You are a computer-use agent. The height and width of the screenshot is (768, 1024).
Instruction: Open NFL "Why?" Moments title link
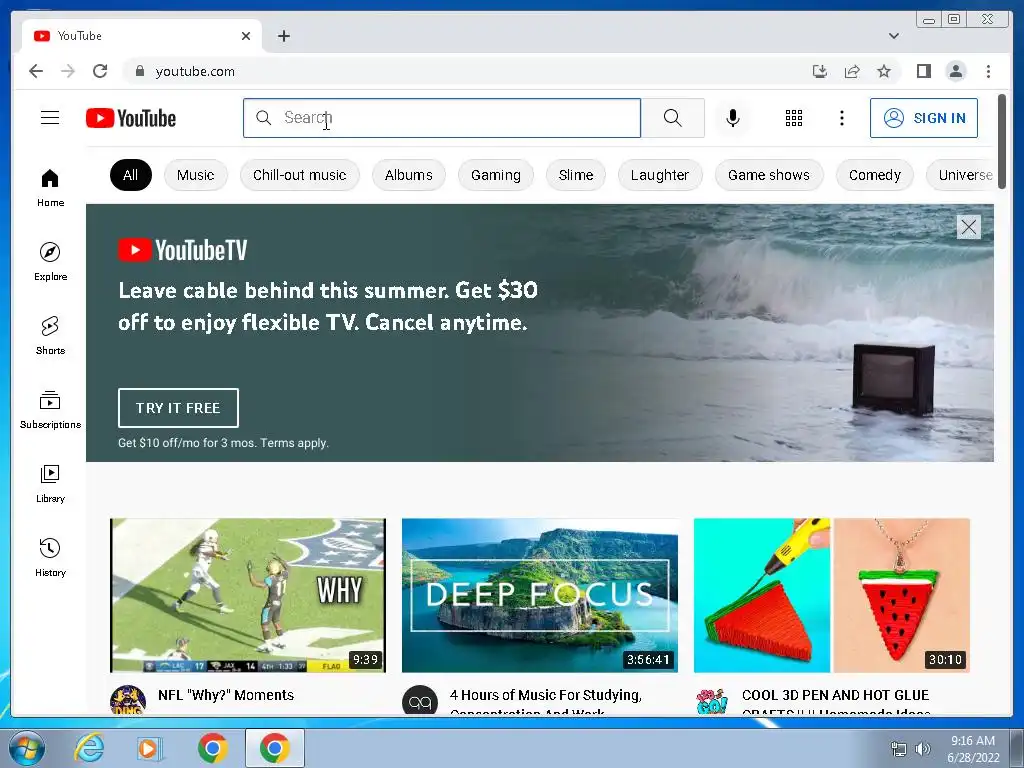point(226,695)
